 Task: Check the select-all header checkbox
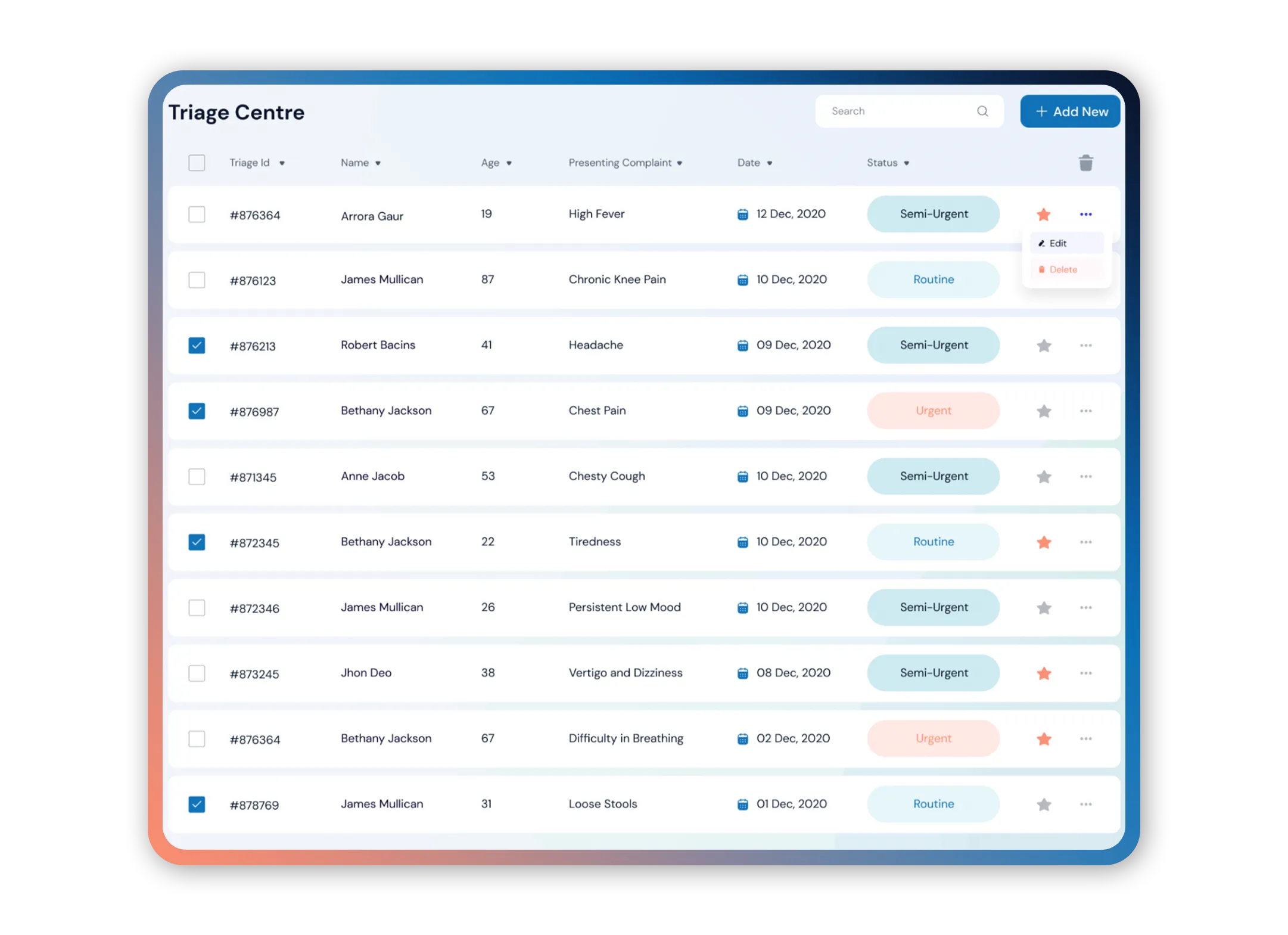pos(197,163)
